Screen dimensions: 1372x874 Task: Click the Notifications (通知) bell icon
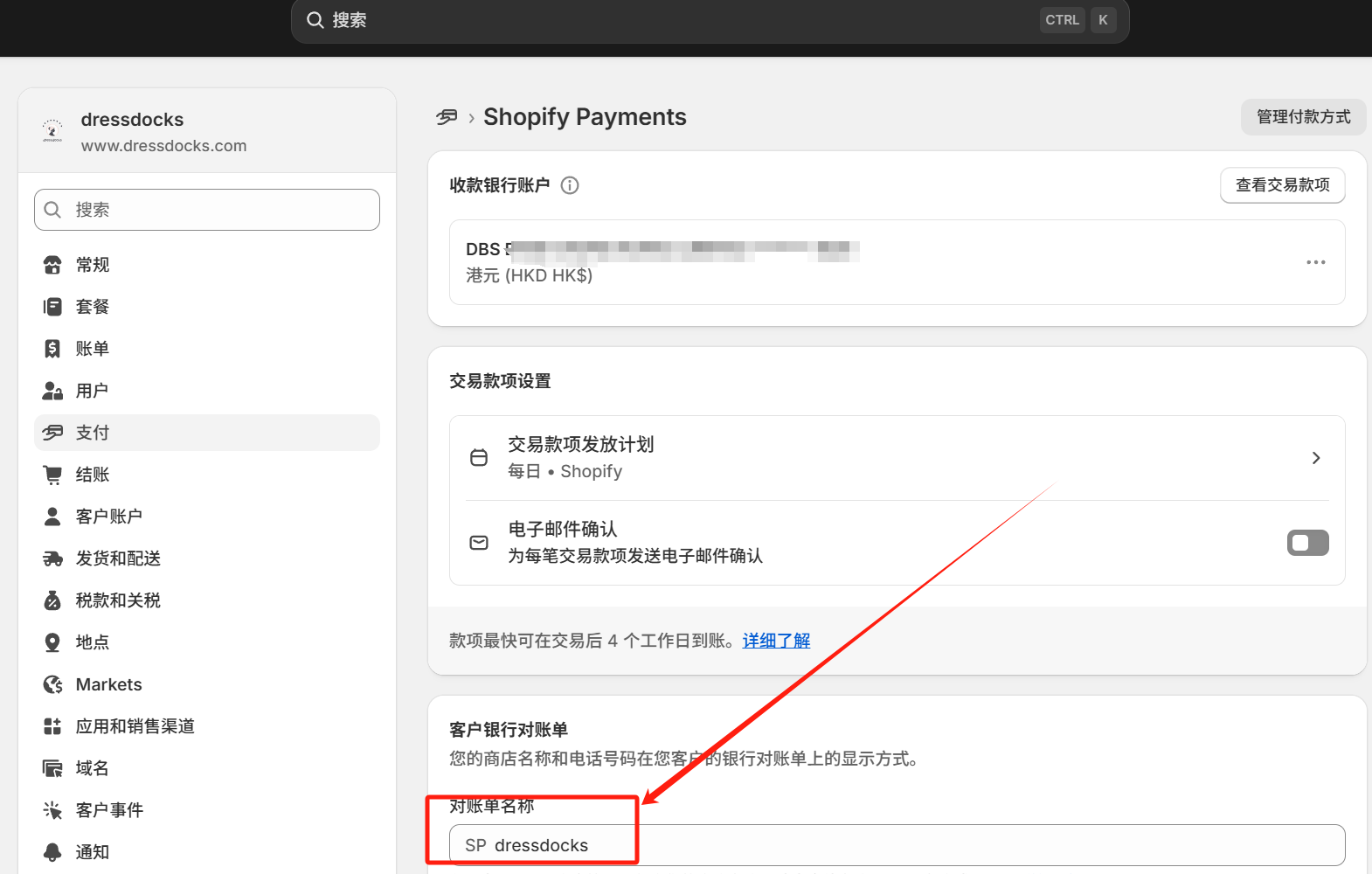pos(52,852)
